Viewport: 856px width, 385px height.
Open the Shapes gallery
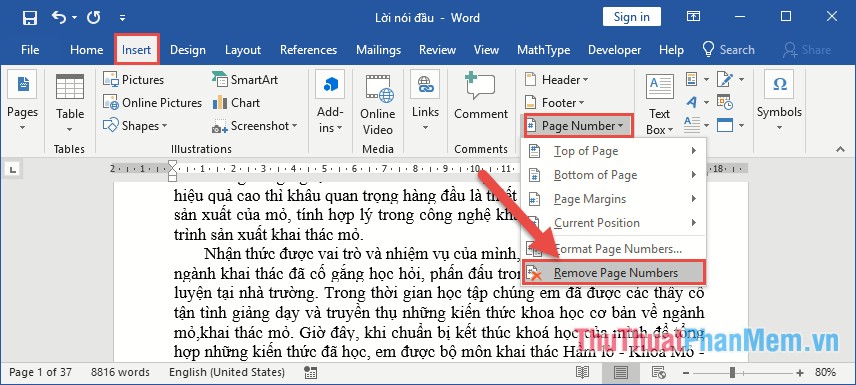pyautogui.click(x=135, y=126)
